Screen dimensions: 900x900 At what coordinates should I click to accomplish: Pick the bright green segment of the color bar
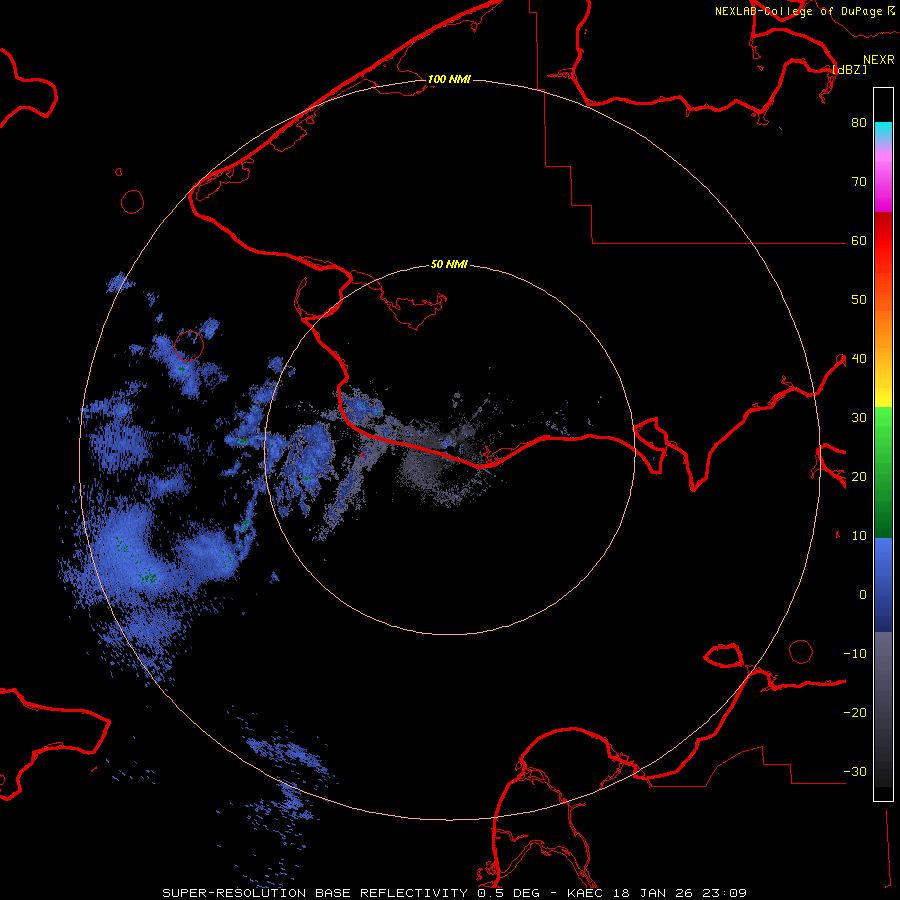pyautogui.click(x=883, y=428)
